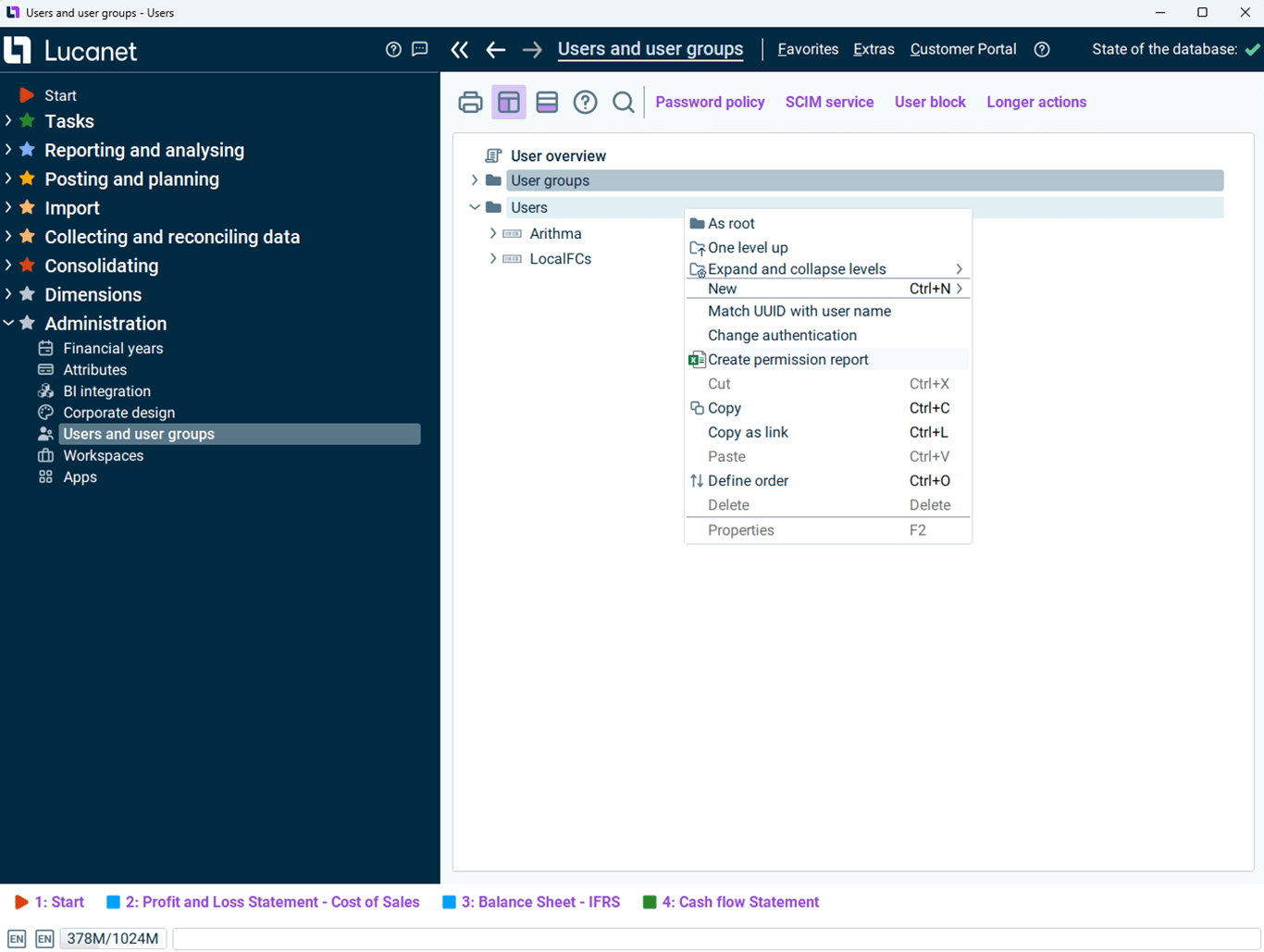1264x952 pixels.
Task: Open Workspaces in sidebar
Action: click(x=103, y=455)
